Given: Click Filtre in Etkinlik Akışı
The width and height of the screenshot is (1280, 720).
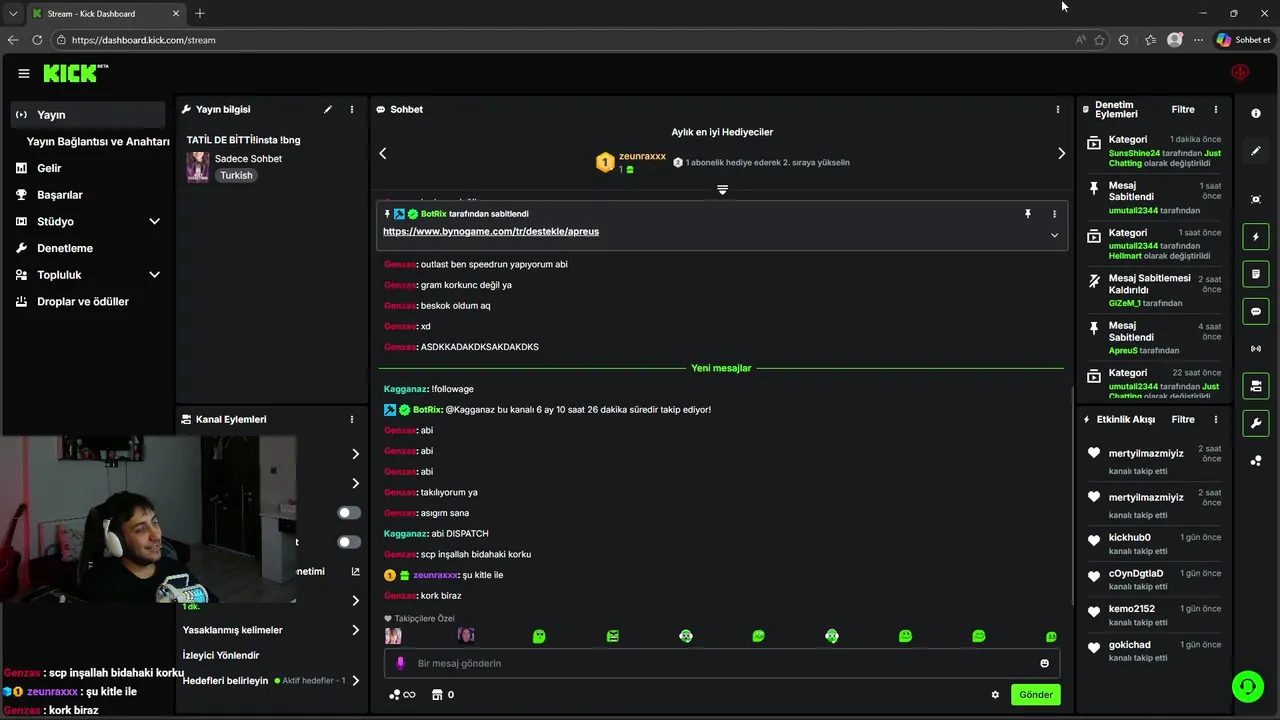Looking at the screenshot, I should [x=1183, y=419].
